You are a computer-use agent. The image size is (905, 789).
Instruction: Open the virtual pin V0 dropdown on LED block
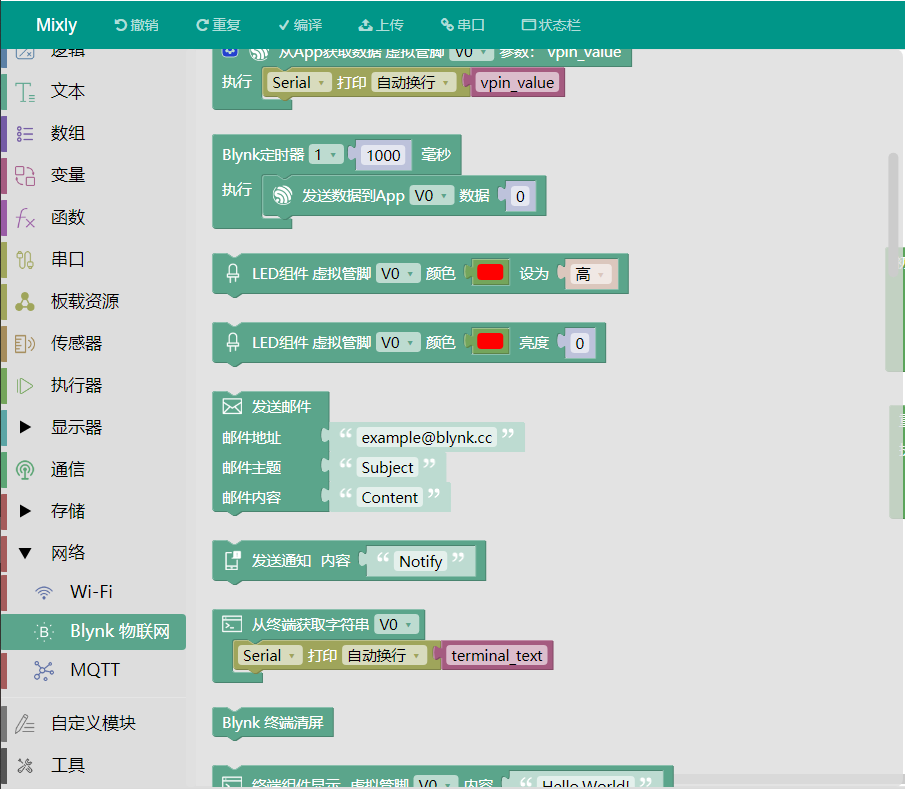point(398,271)
